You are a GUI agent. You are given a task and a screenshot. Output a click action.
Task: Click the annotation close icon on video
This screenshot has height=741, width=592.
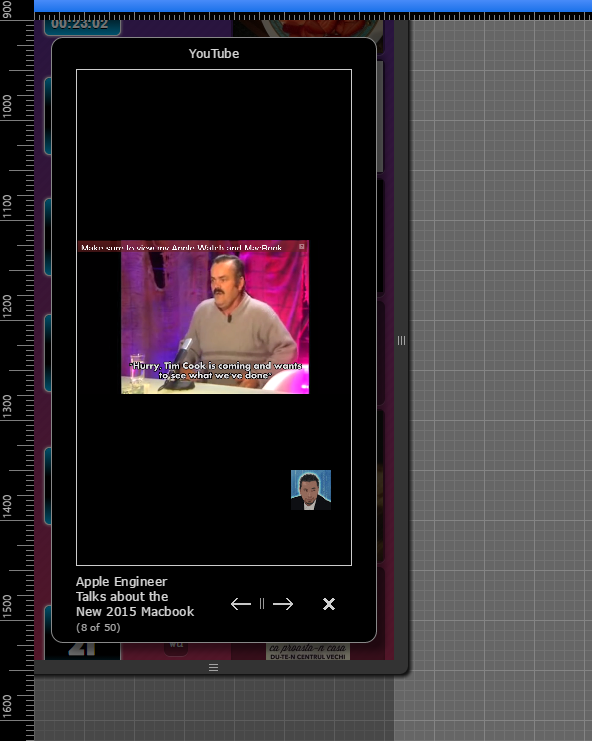[301, 247]
